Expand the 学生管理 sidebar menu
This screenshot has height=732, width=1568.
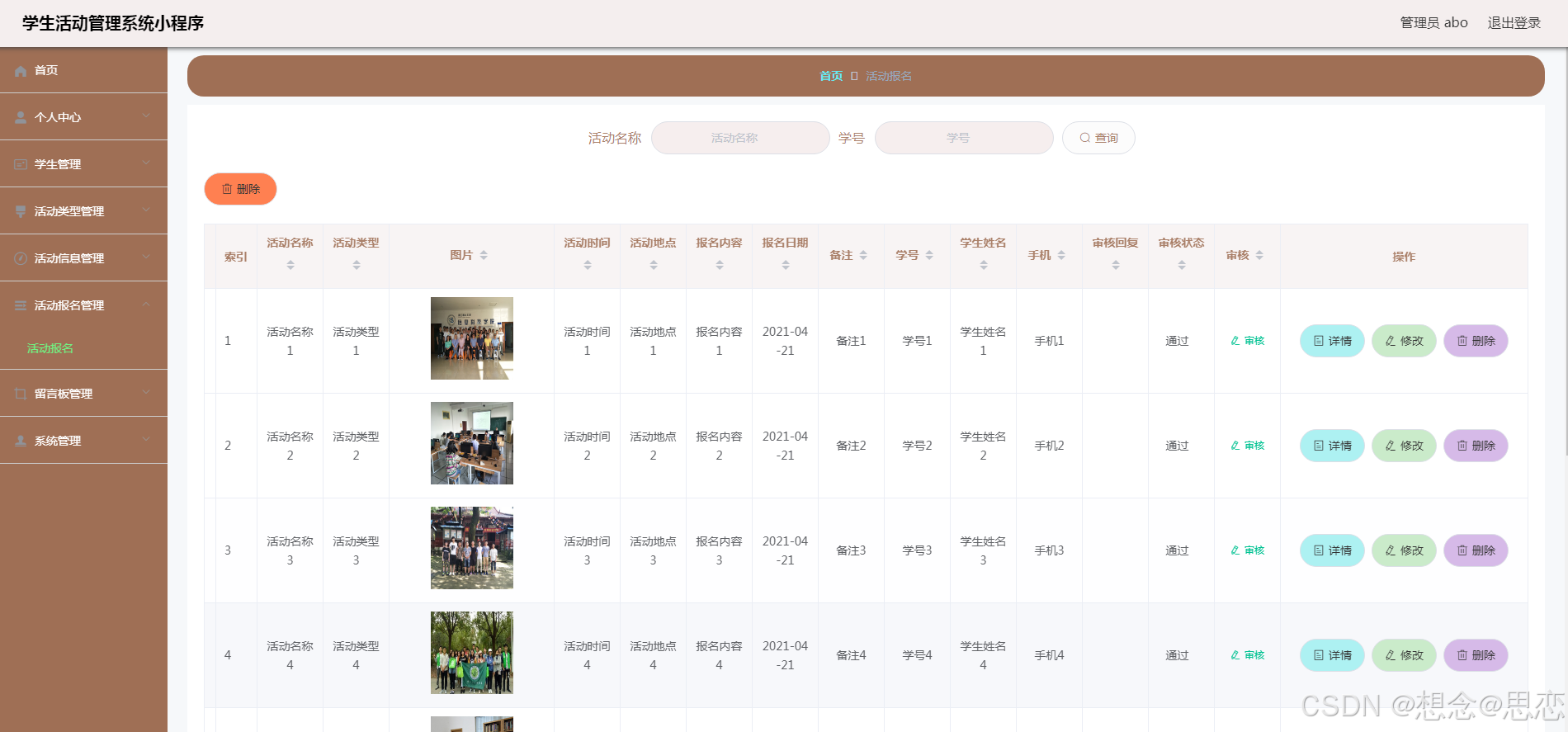[x=83, y=164]
